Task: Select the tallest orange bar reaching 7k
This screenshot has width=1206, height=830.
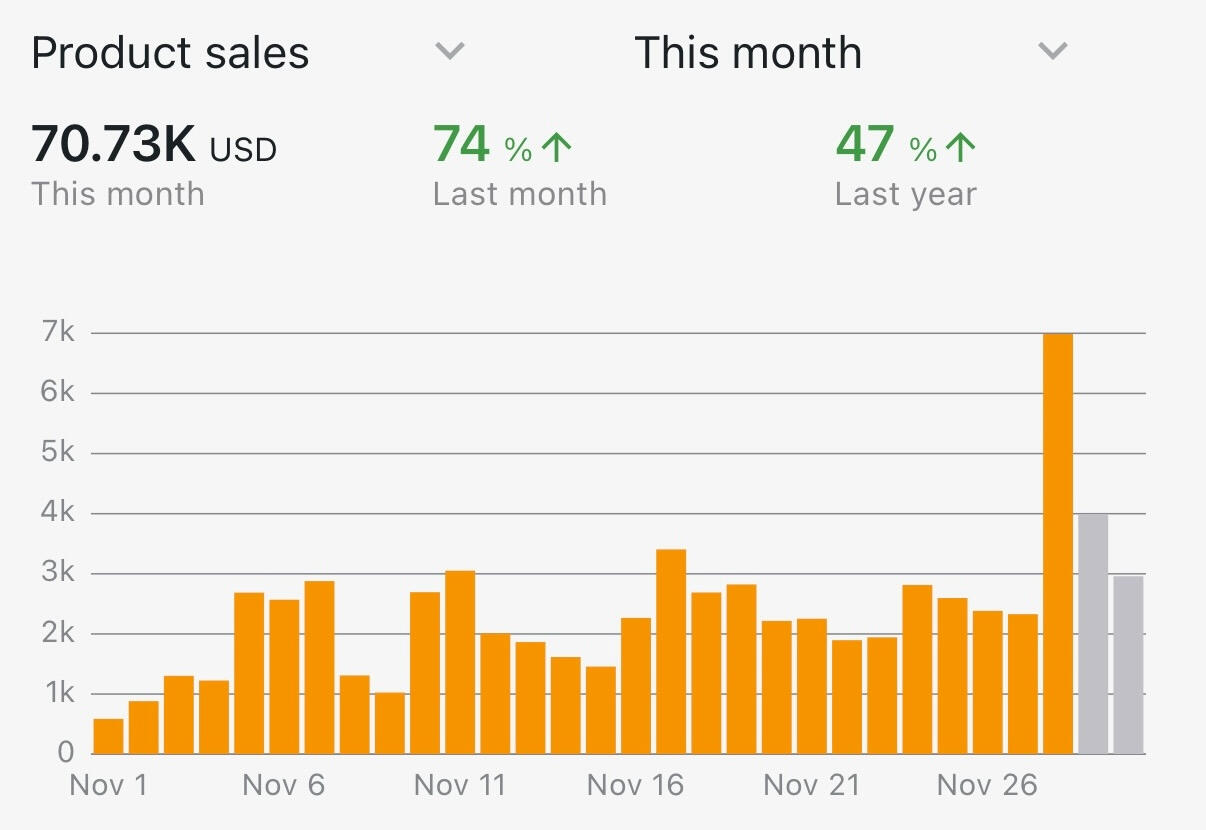Action: click(1058, 543)
